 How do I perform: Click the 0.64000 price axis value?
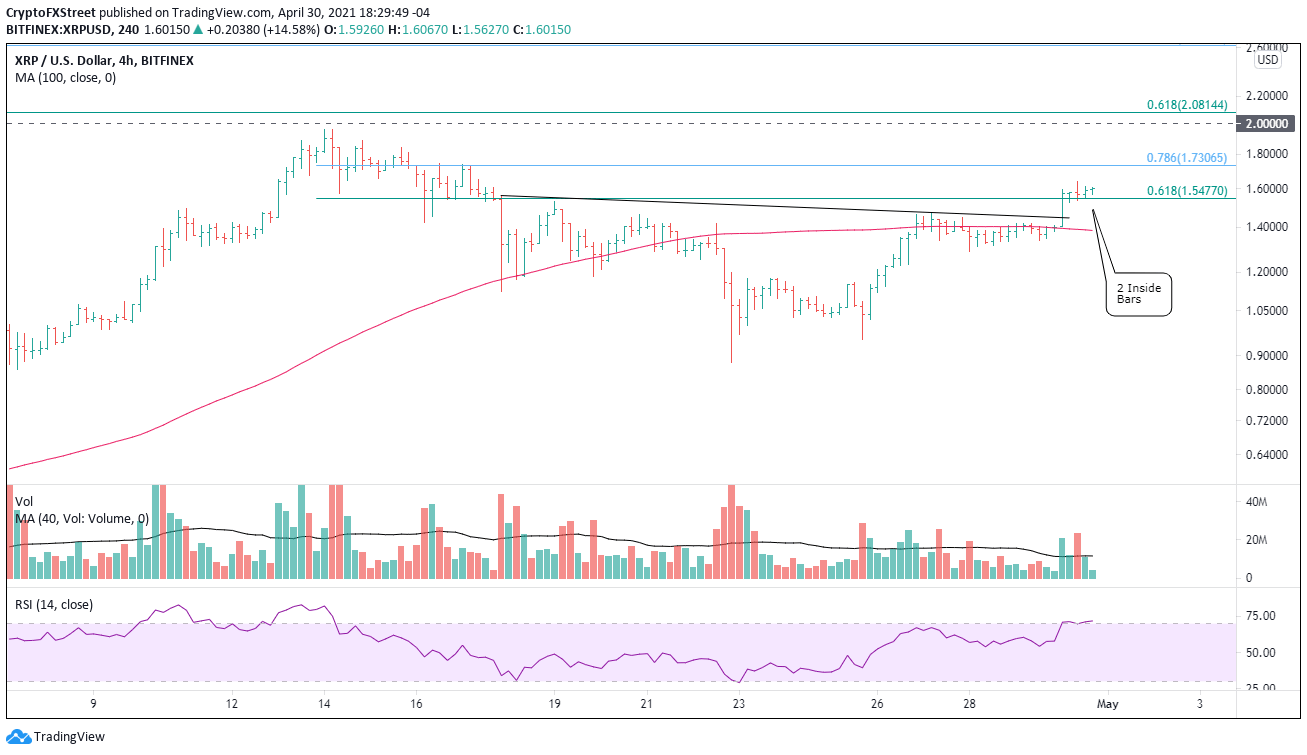[x=1268, y=455]
